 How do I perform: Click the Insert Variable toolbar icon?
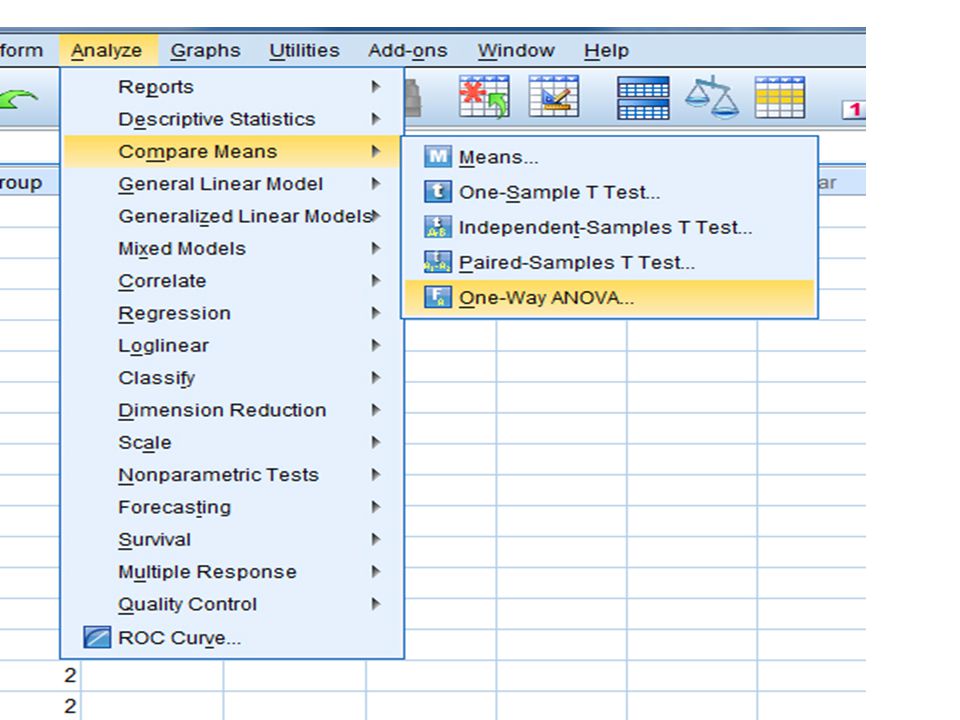(x=553, y=96)
